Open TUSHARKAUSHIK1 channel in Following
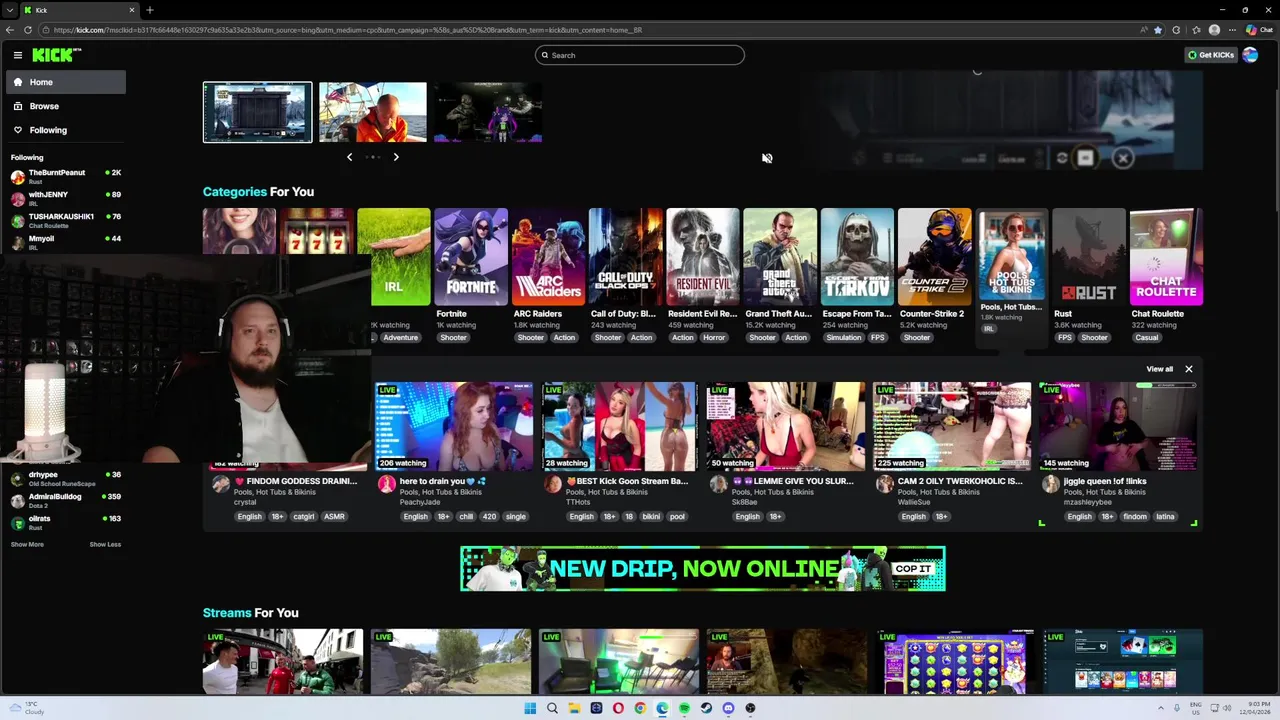 pyautogui.click(x=66, y=220)
